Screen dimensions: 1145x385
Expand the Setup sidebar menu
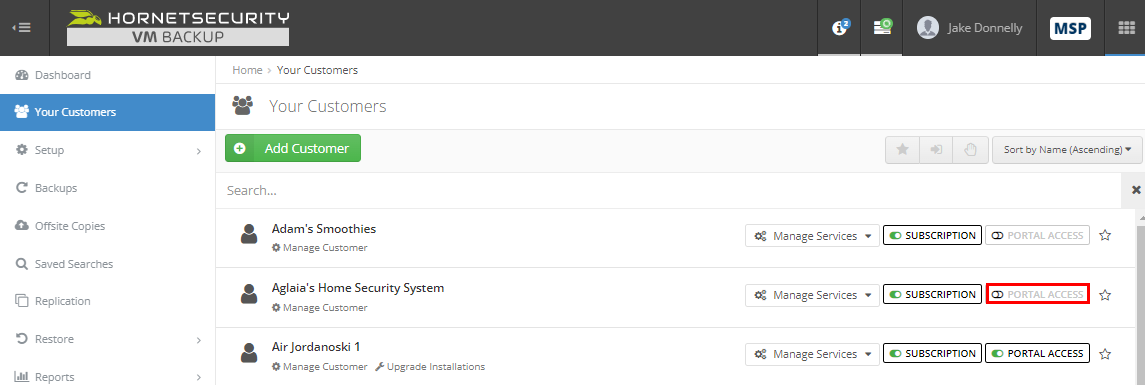tap(107, 150)
